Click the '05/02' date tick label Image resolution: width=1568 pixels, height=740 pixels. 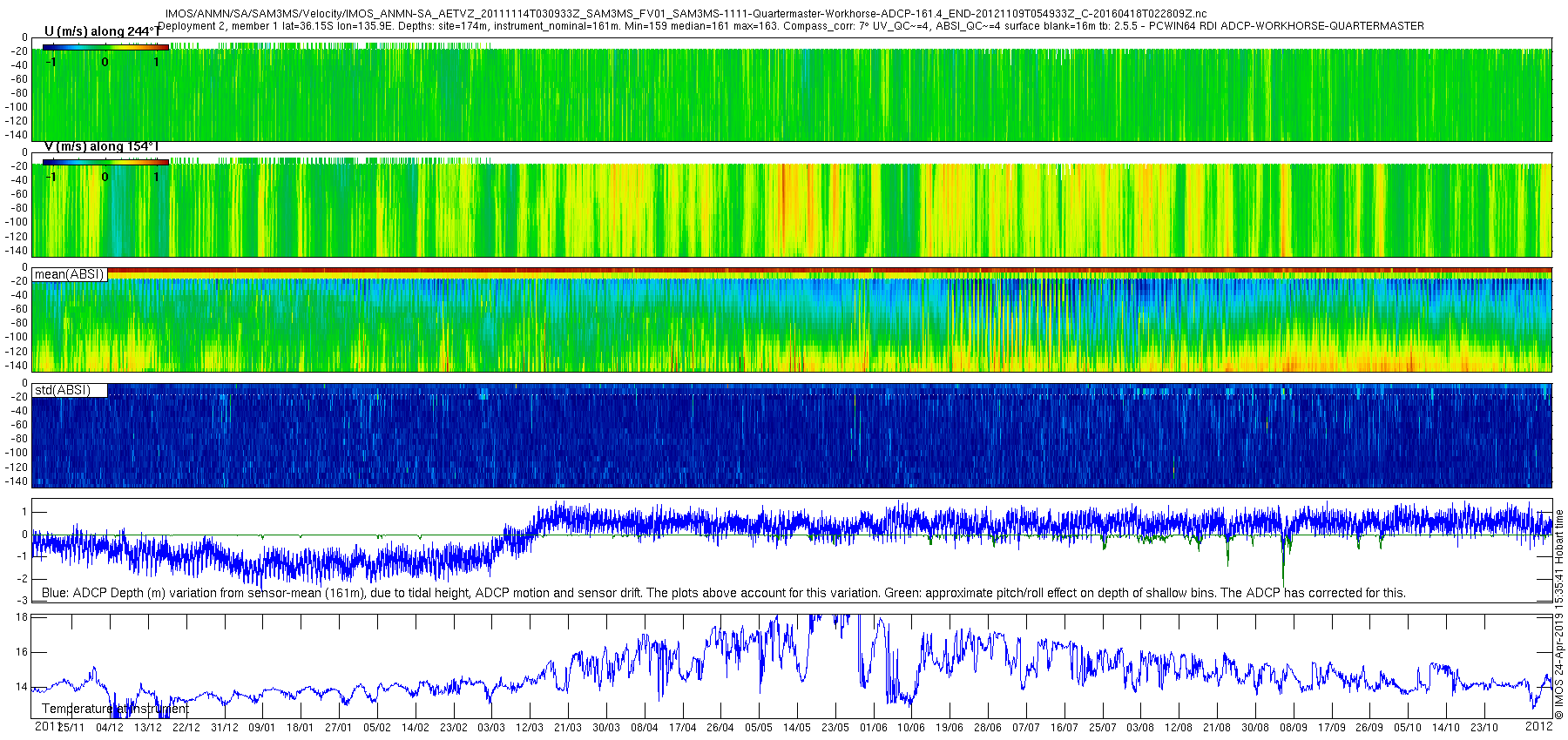pos(376,728)
